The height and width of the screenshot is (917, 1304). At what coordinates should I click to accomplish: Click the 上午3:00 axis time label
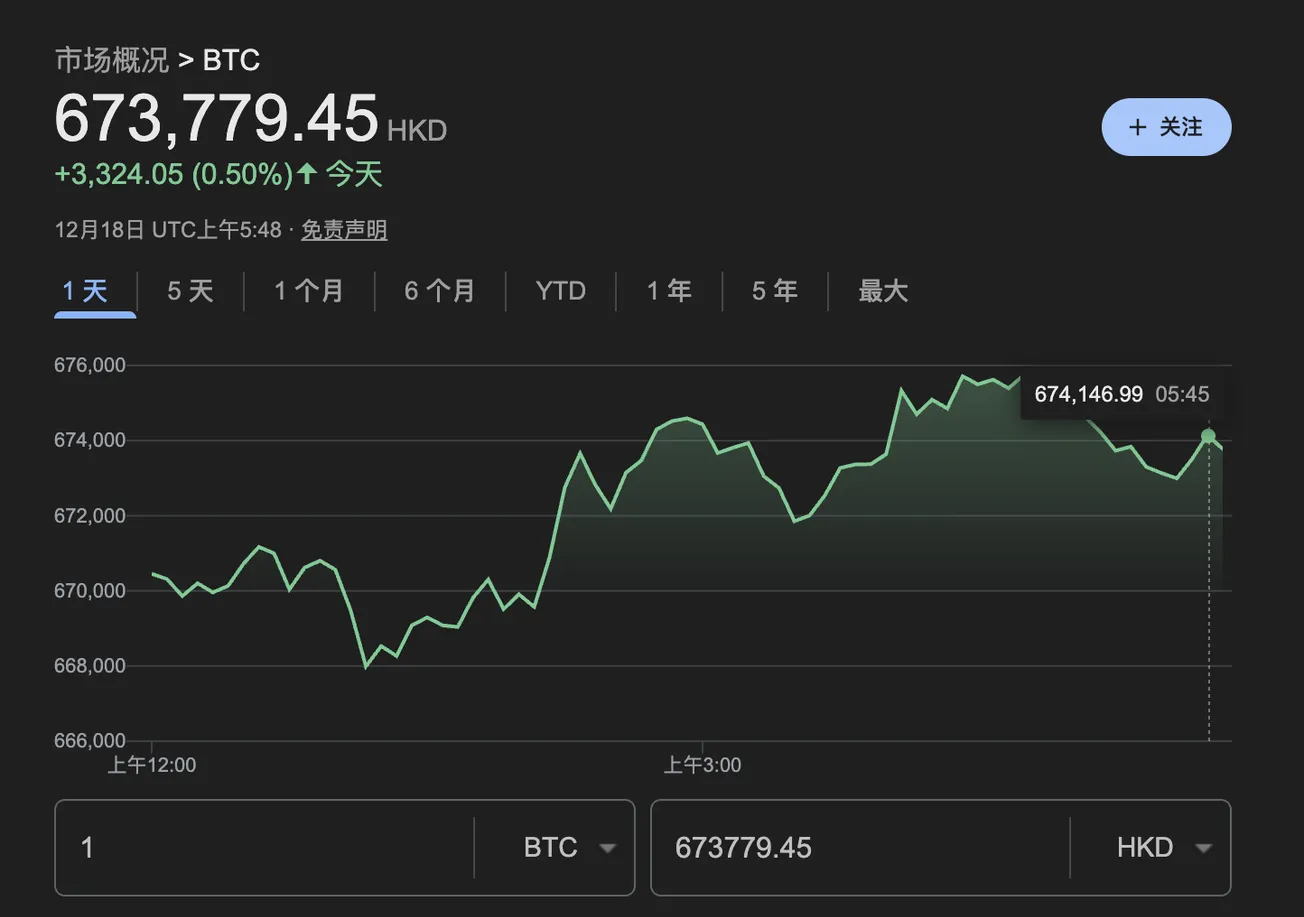click(703, 766)
